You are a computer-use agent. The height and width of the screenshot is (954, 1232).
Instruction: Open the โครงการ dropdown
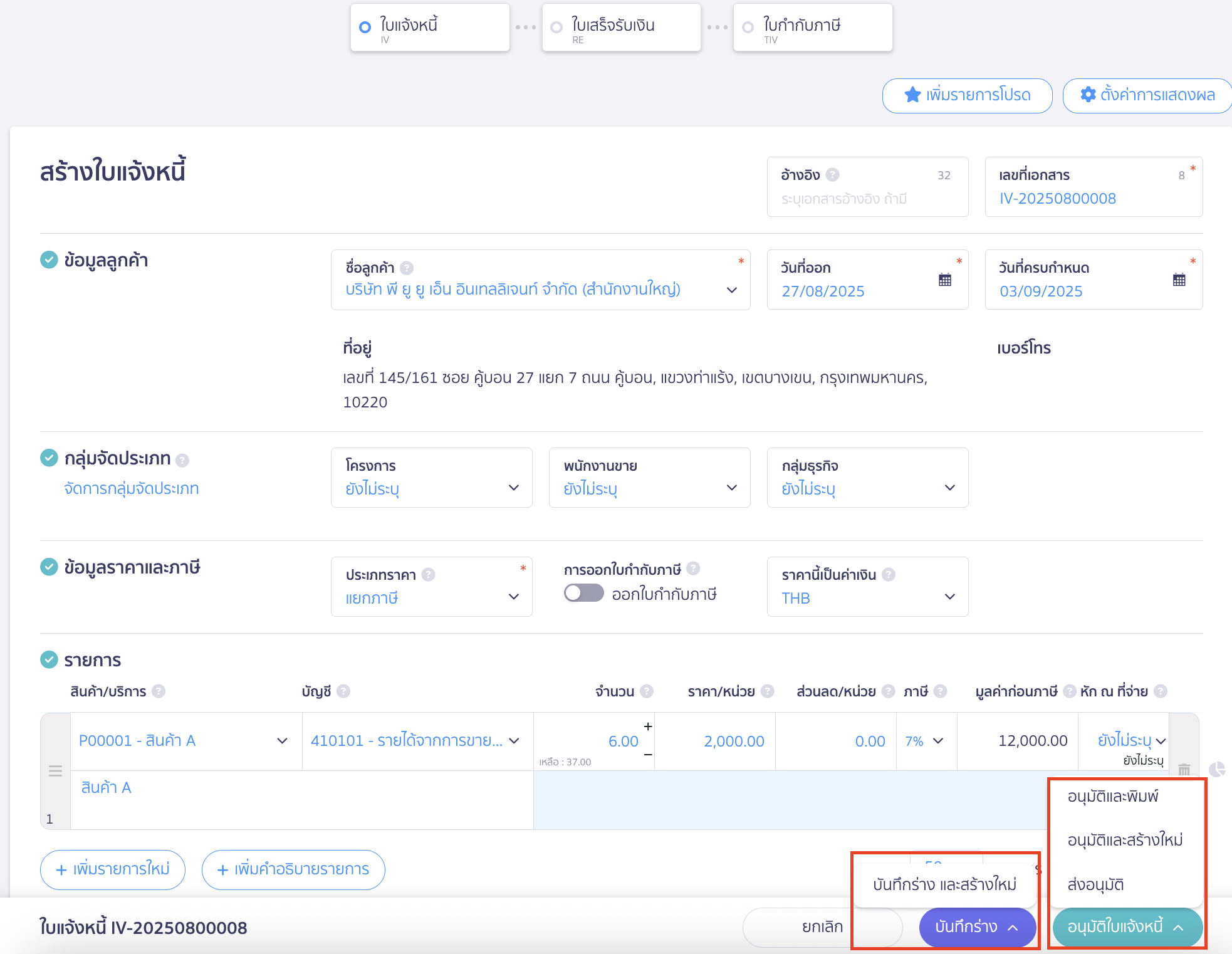tap(432, 478)
